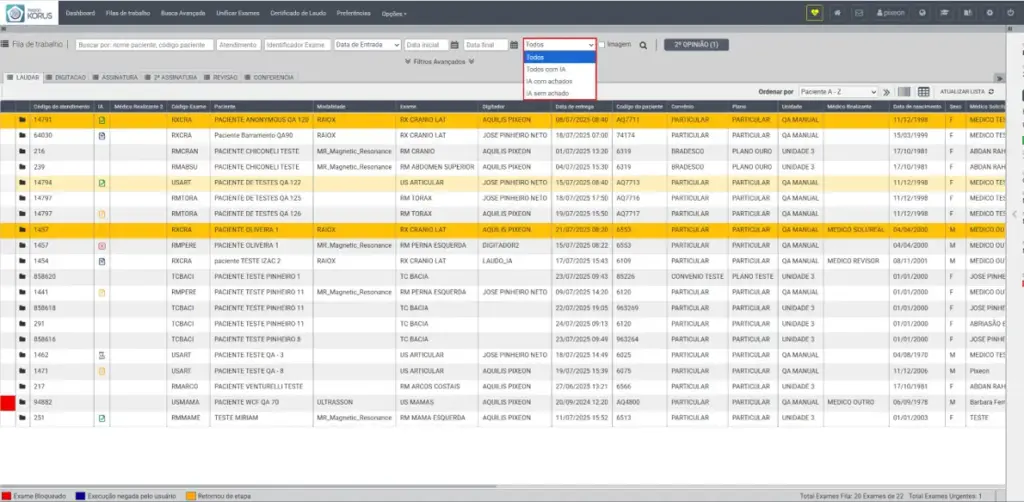The image size is (1024, 502).
Task: Switch to the ASSINATURA tab
Action: pos(115,78)
